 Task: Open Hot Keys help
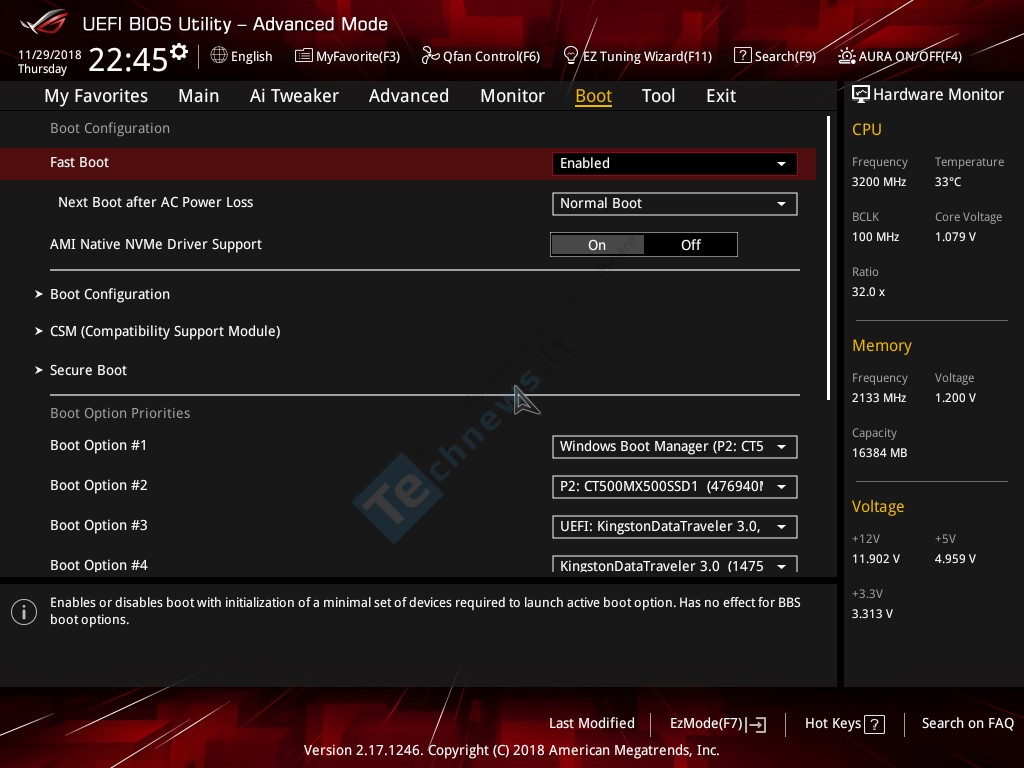(844, 724)
